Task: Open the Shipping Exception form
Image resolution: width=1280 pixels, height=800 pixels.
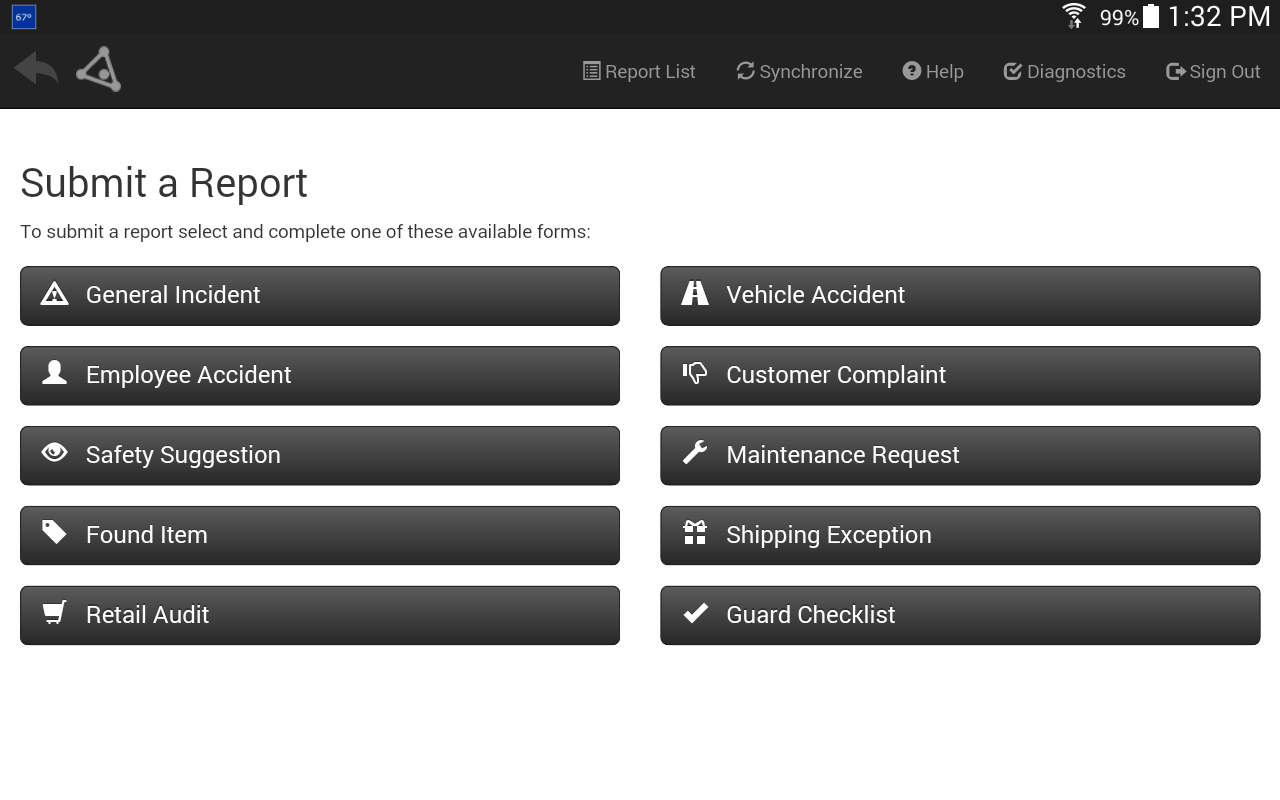Action: pyautogui.click(x=960, y=535)
